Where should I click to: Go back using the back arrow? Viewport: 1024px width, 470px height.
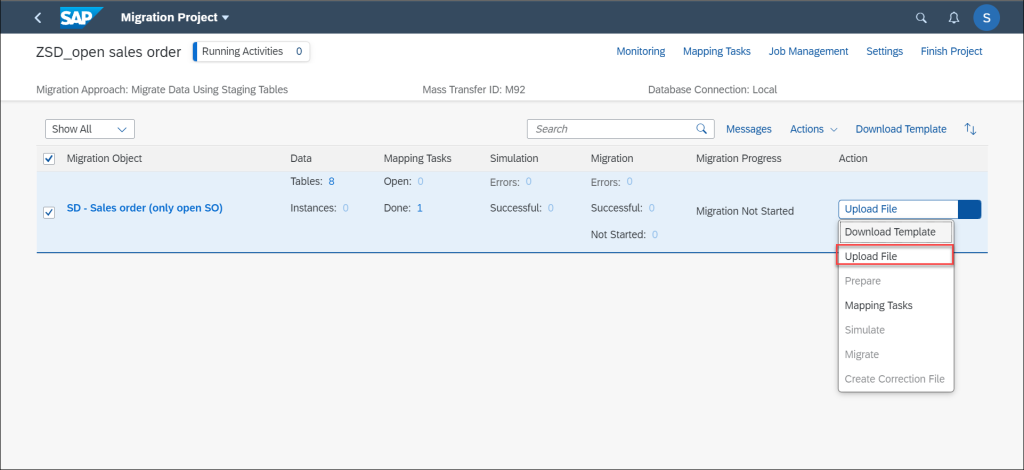38,18
